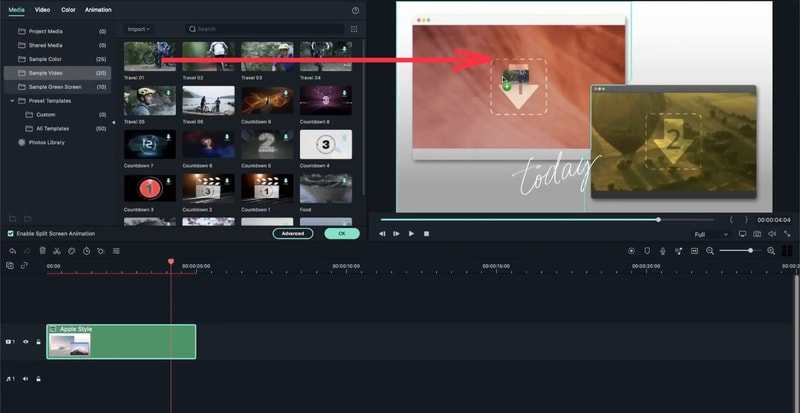
Task: Switch to the Media tab
Action: tap(16, 10)
